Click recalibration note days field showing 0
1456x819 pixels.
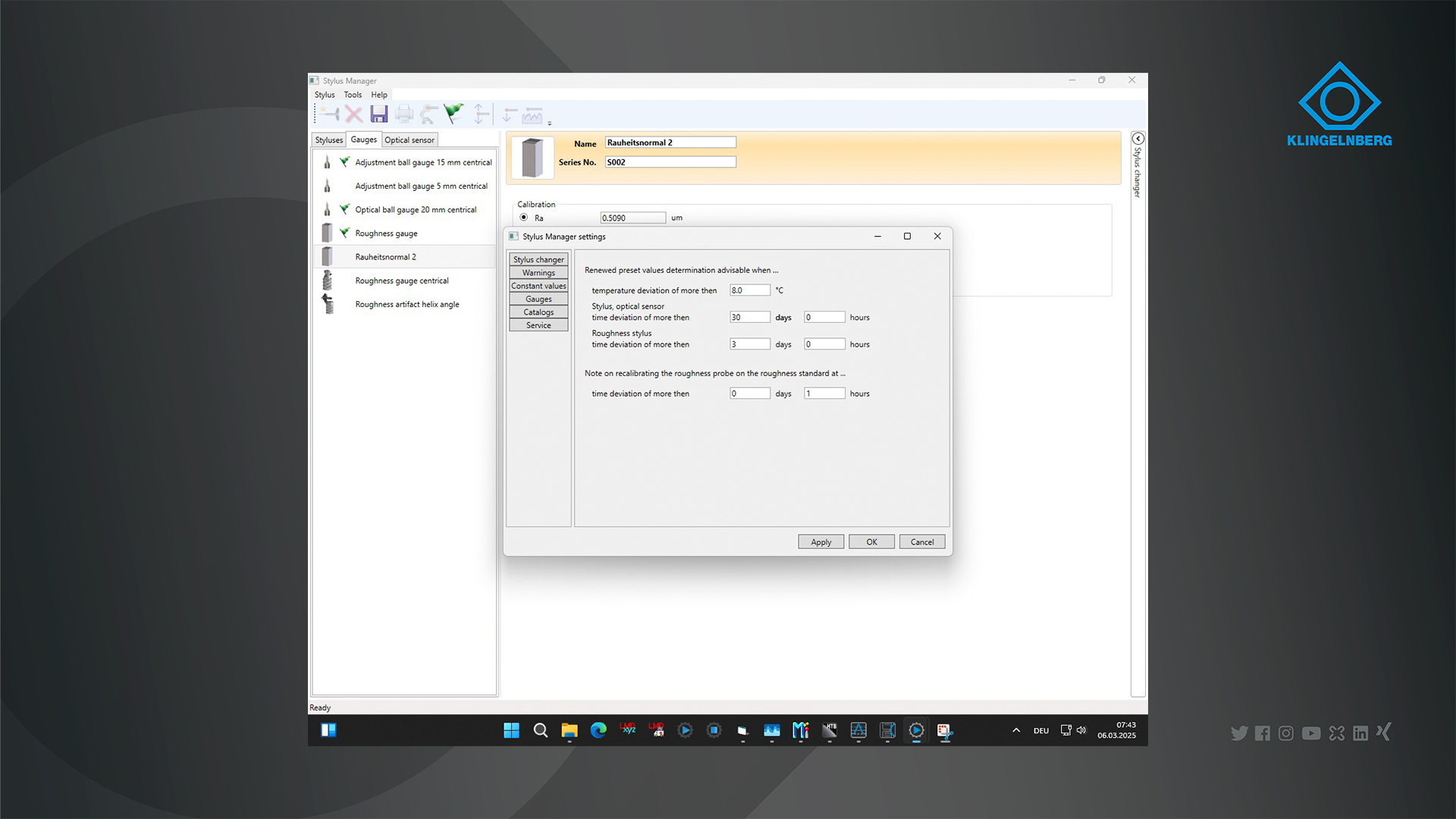pos(750,394)
